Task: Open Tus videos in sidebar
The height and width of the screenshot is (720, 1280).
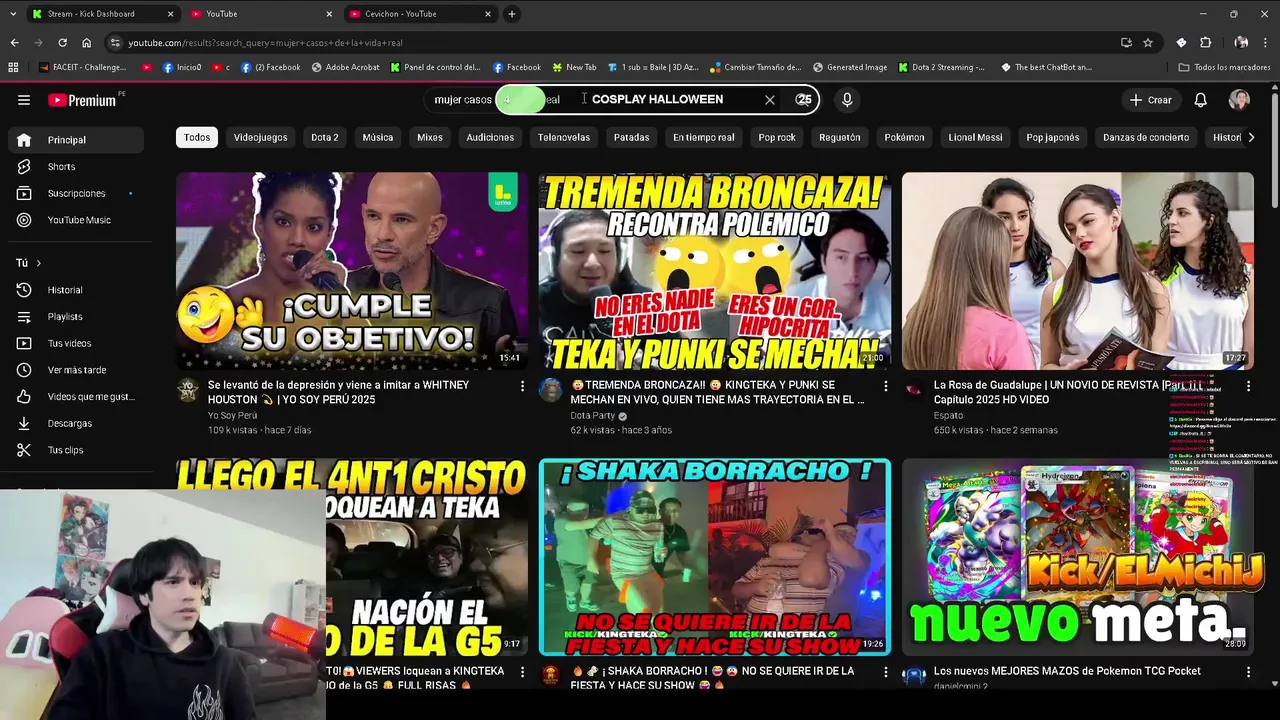Action: point(76,343)
